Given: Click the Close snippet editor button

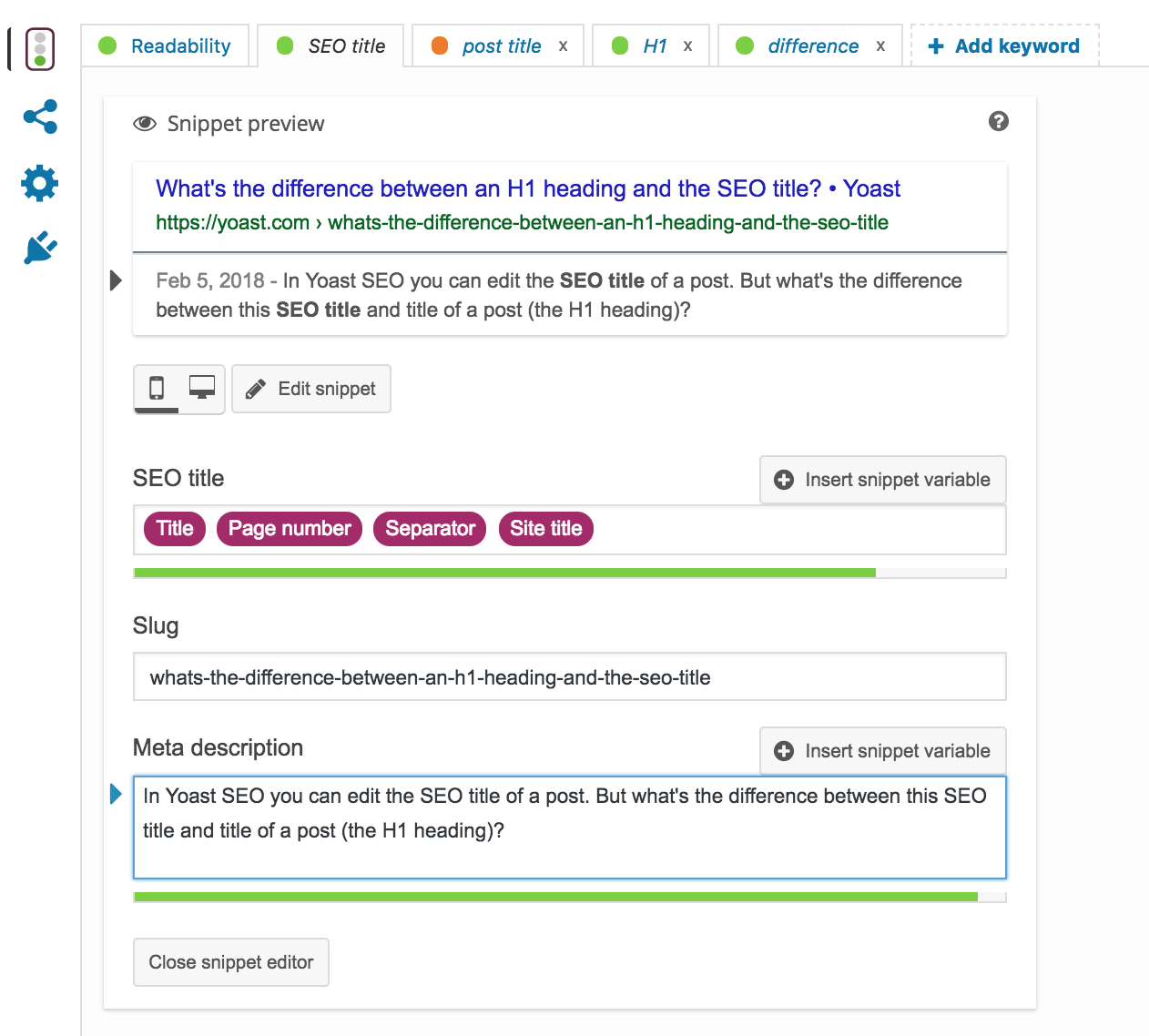Looking at the screenshot, I should (x=230, y=962).
